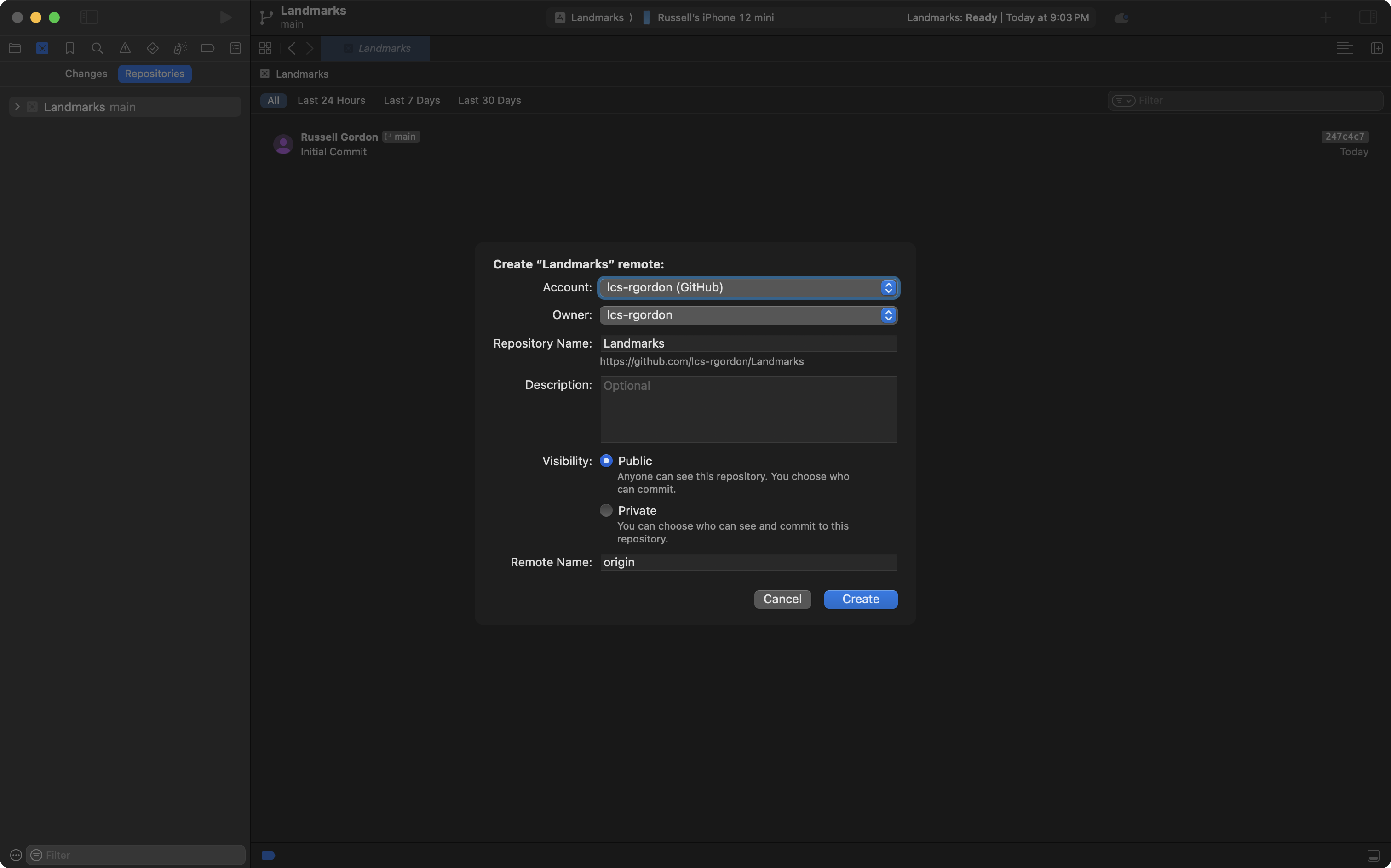Screen dimensions: 1391x868
Task: Filter commits by Last 7 Days
Action: [x=411, y=101]
